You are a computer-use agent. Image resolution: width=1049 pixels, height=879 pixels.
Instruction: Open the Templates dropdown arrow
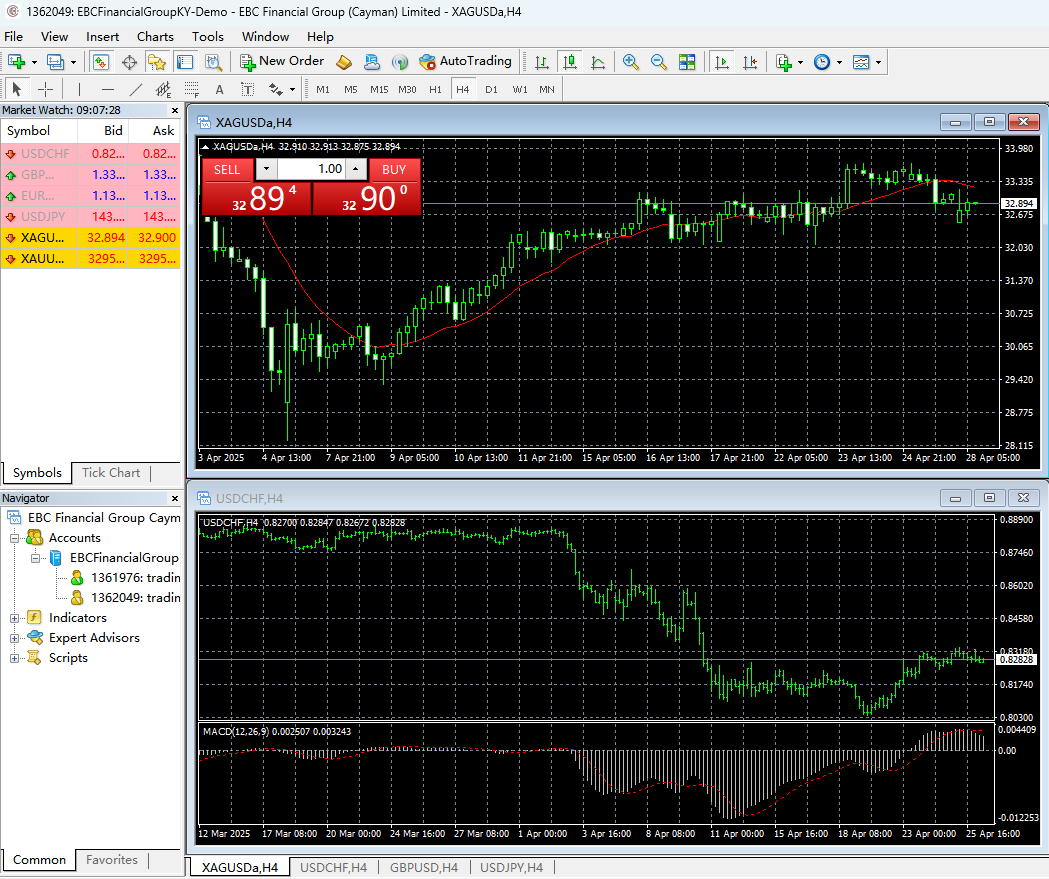(x=878, y=62)
